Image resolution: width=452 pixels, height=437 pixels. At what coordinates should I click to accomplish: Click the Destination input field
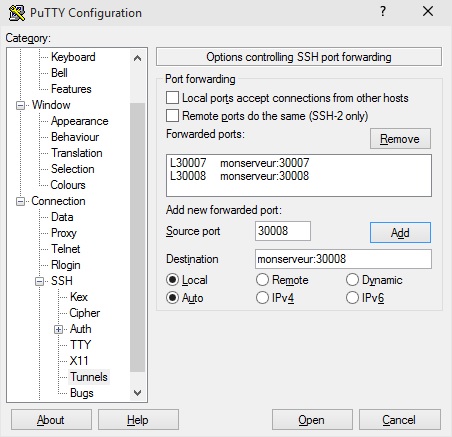pos(343,259)
